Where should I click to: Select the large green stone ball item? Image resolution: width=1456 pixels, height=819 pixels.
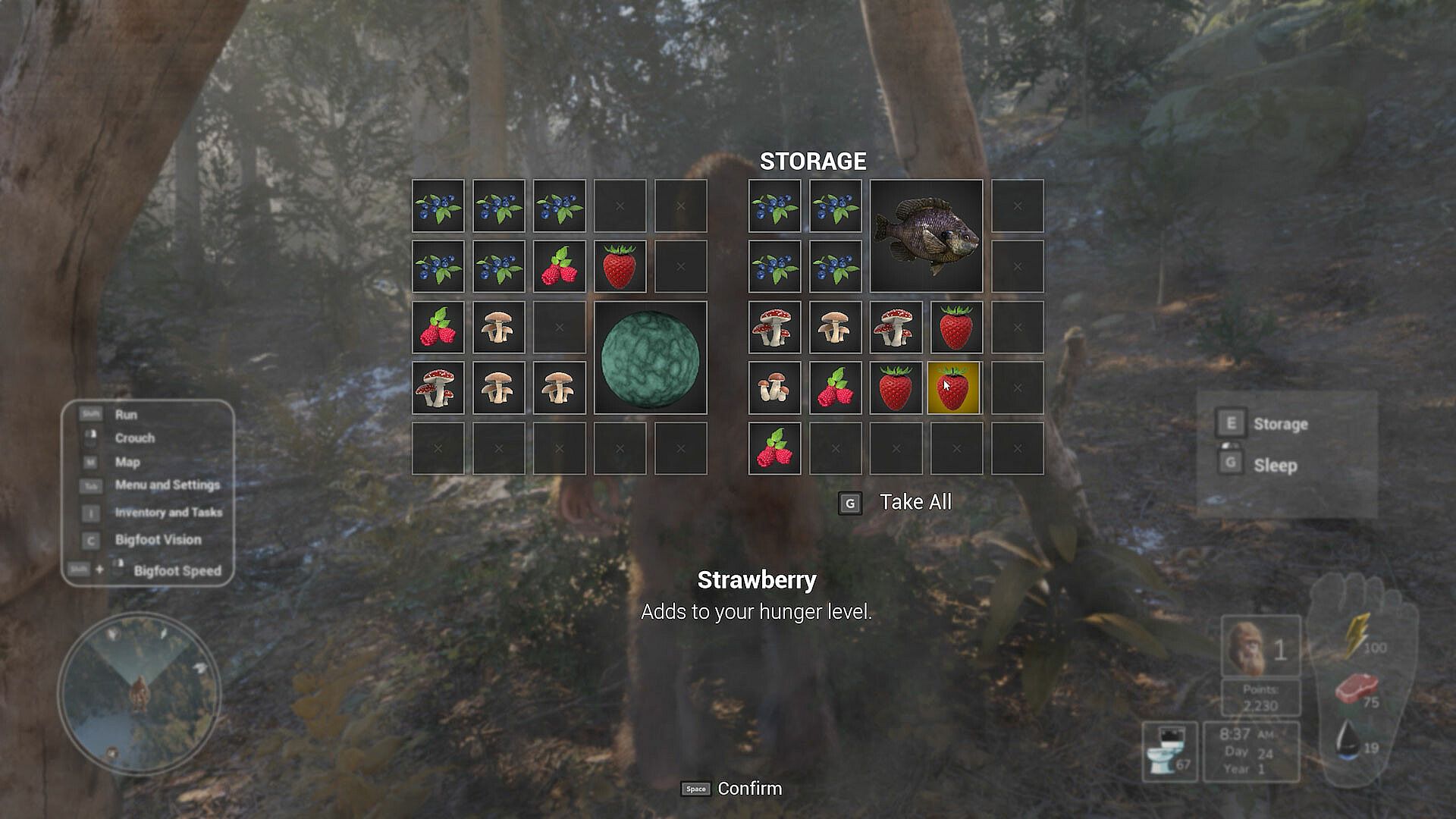point(650,357)
